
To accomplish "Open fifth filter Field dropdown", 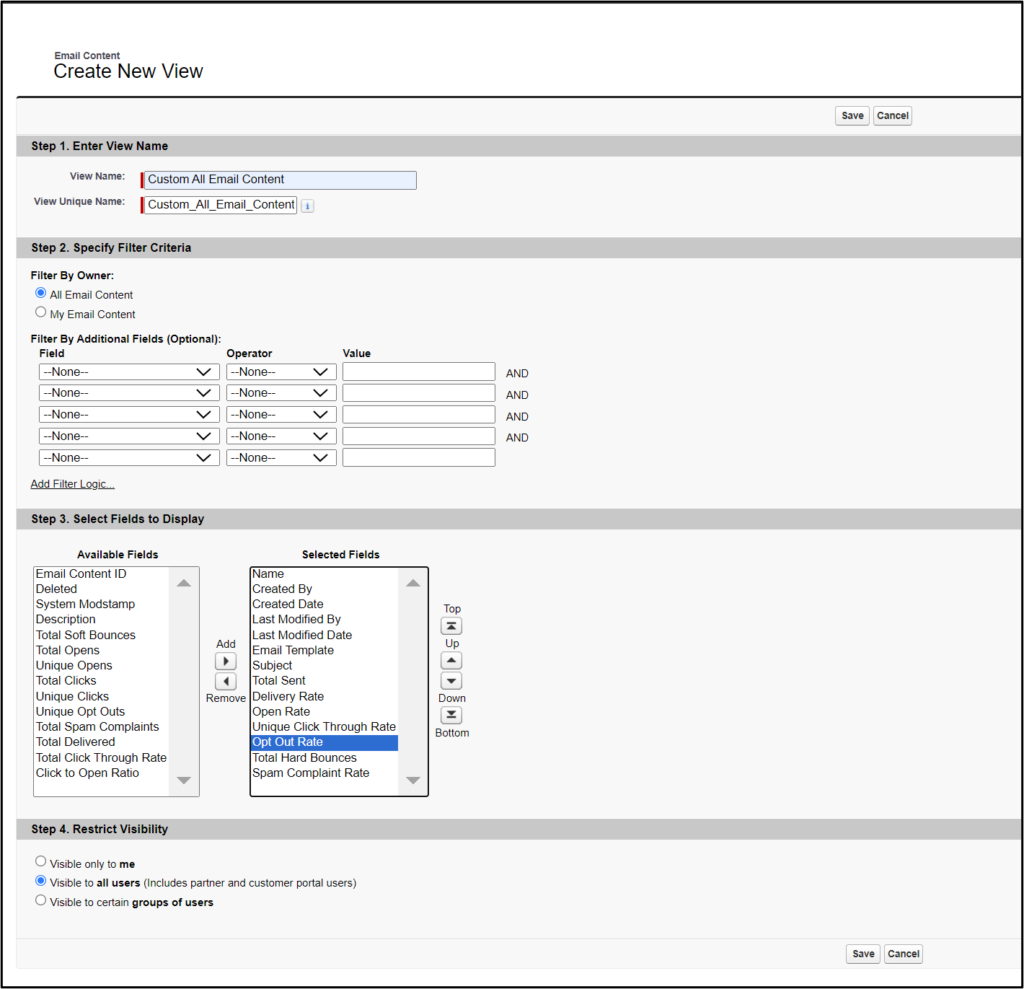I will pos(129,457).
